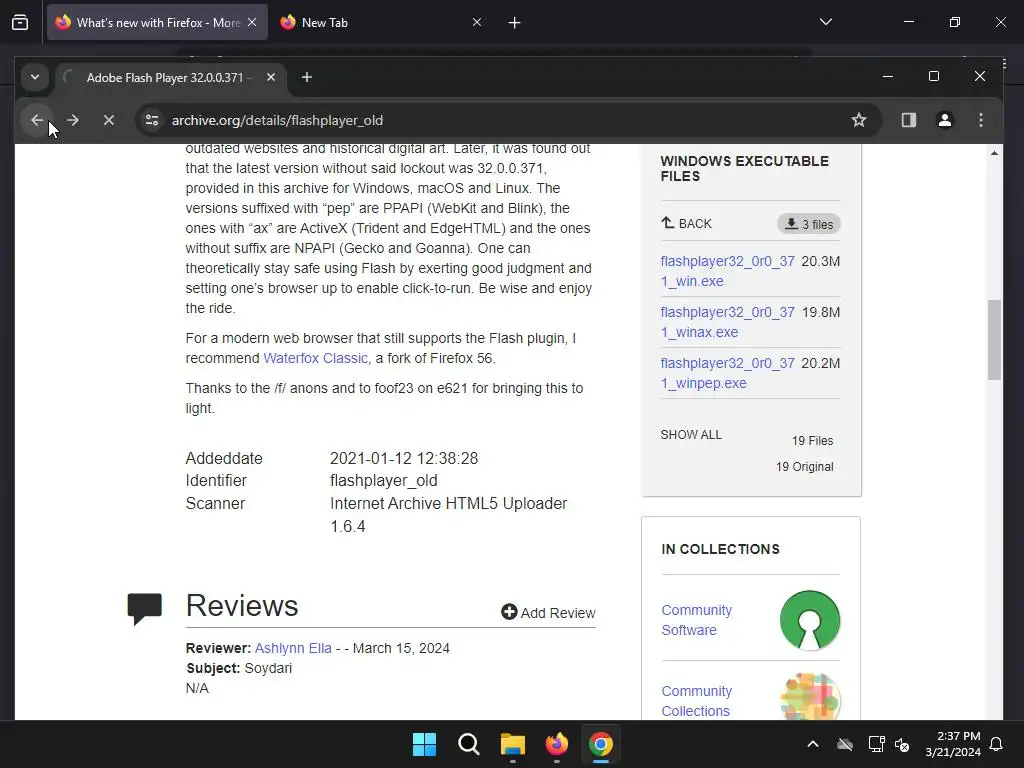Show hidden system tray icons chevron
Viewport: 1024px width, 768px height.
813,744
